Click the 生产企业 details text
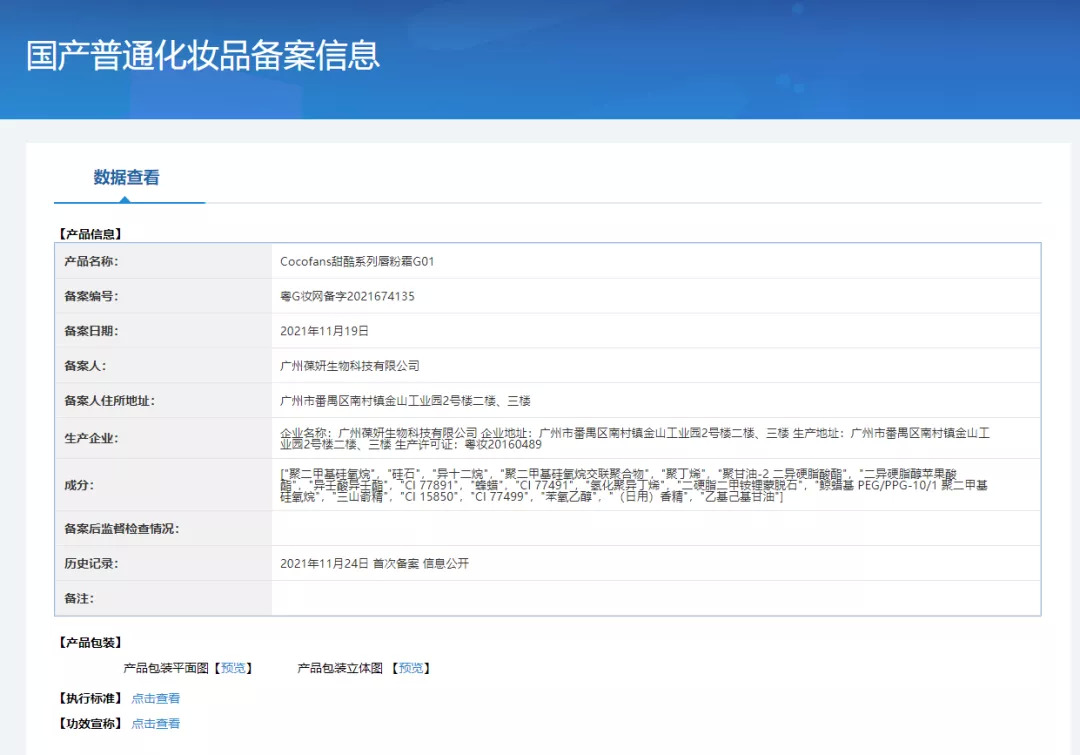 pos(635,438)
